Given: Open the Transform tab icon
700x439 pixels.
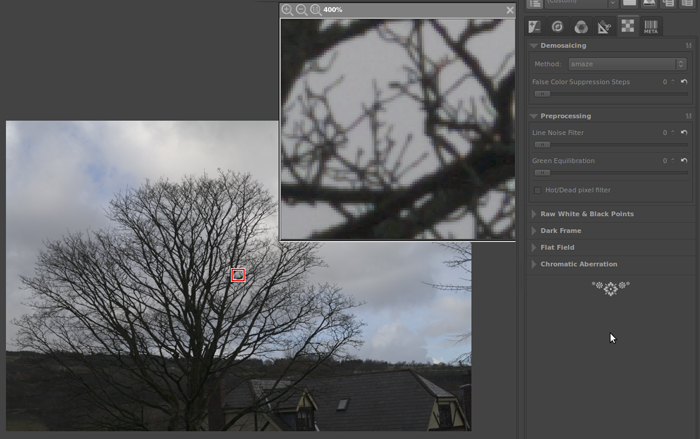Looking at the screenshot, I should pyautogui.click(x=604, y=27).
